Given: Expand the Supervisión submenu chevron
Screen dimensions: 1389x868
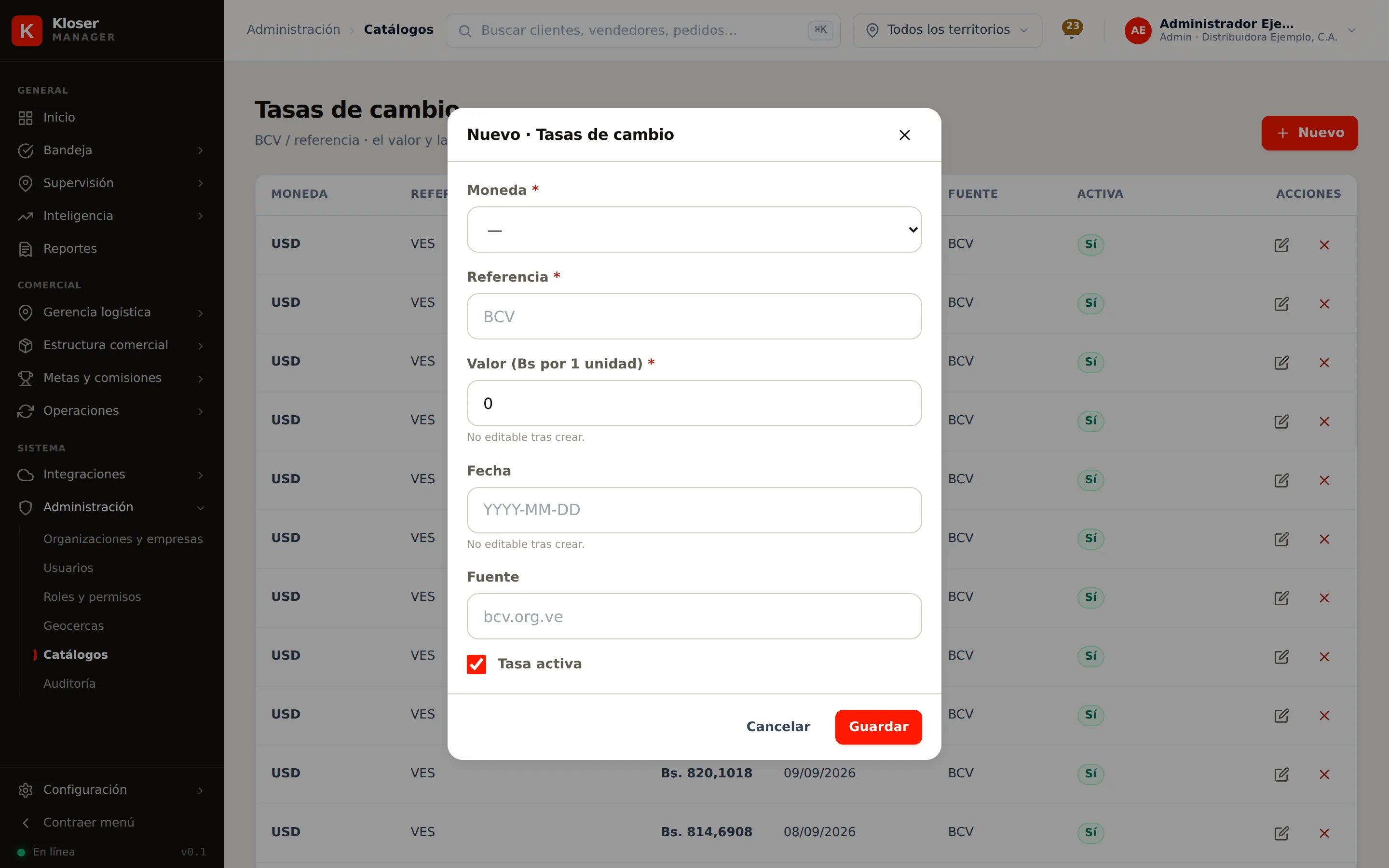Looking at the screenshot, I should (200, 183).
